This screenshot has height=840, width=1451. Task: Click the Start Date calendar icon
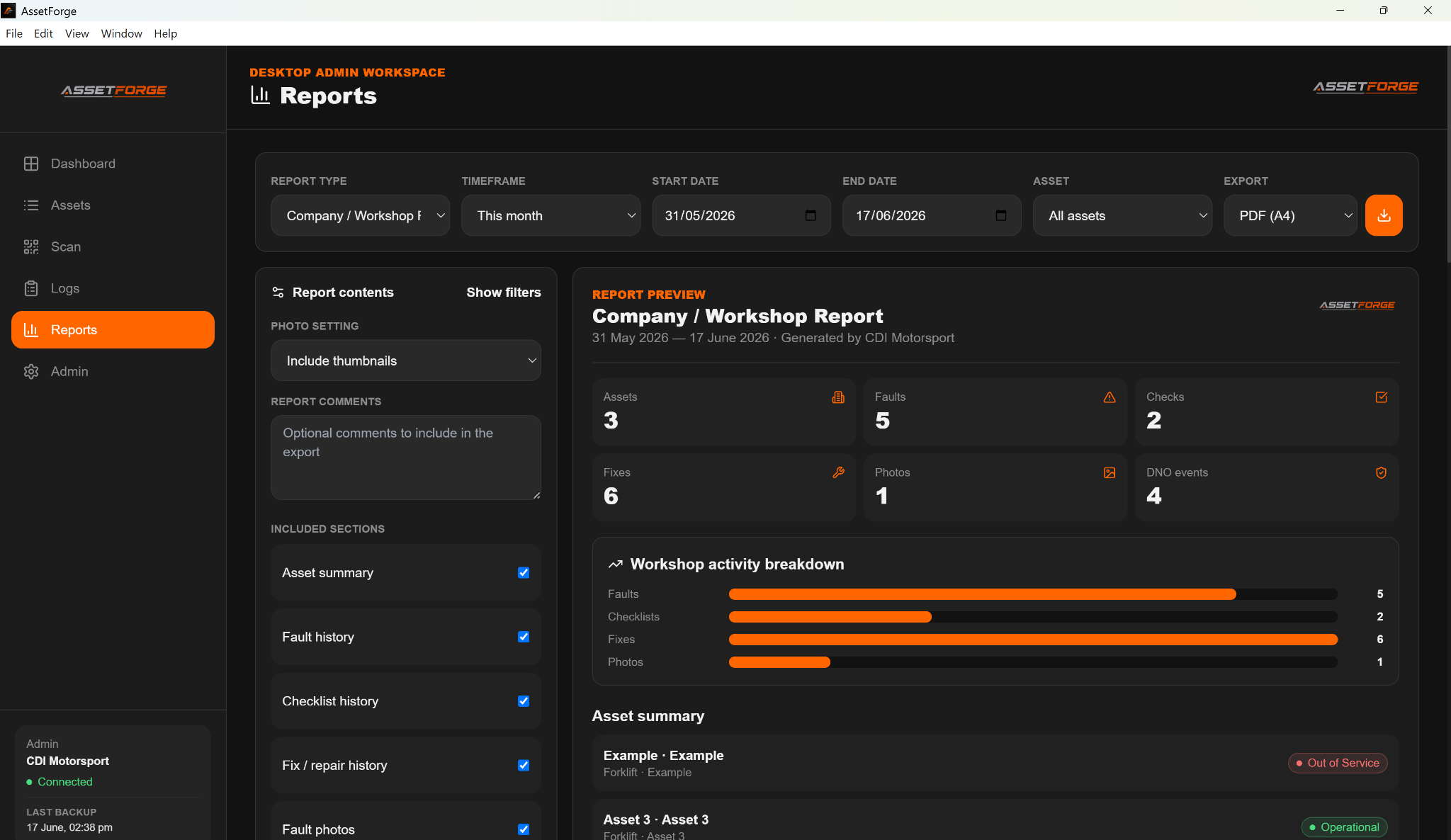click(x=811, y=215)
